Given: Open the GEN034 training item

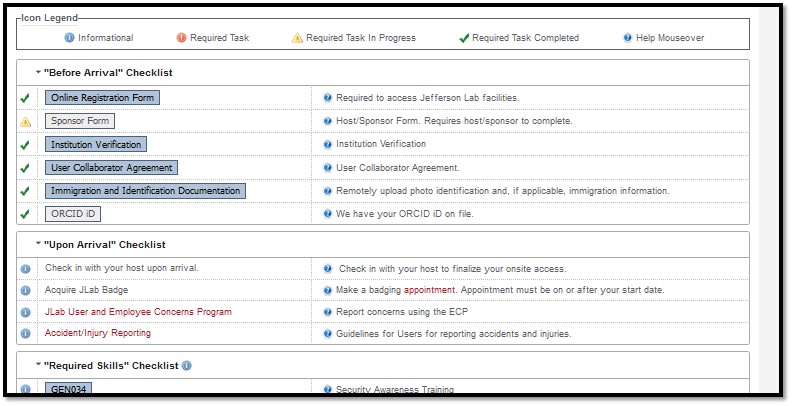Looking at the screenshot, I should point(68,390).
